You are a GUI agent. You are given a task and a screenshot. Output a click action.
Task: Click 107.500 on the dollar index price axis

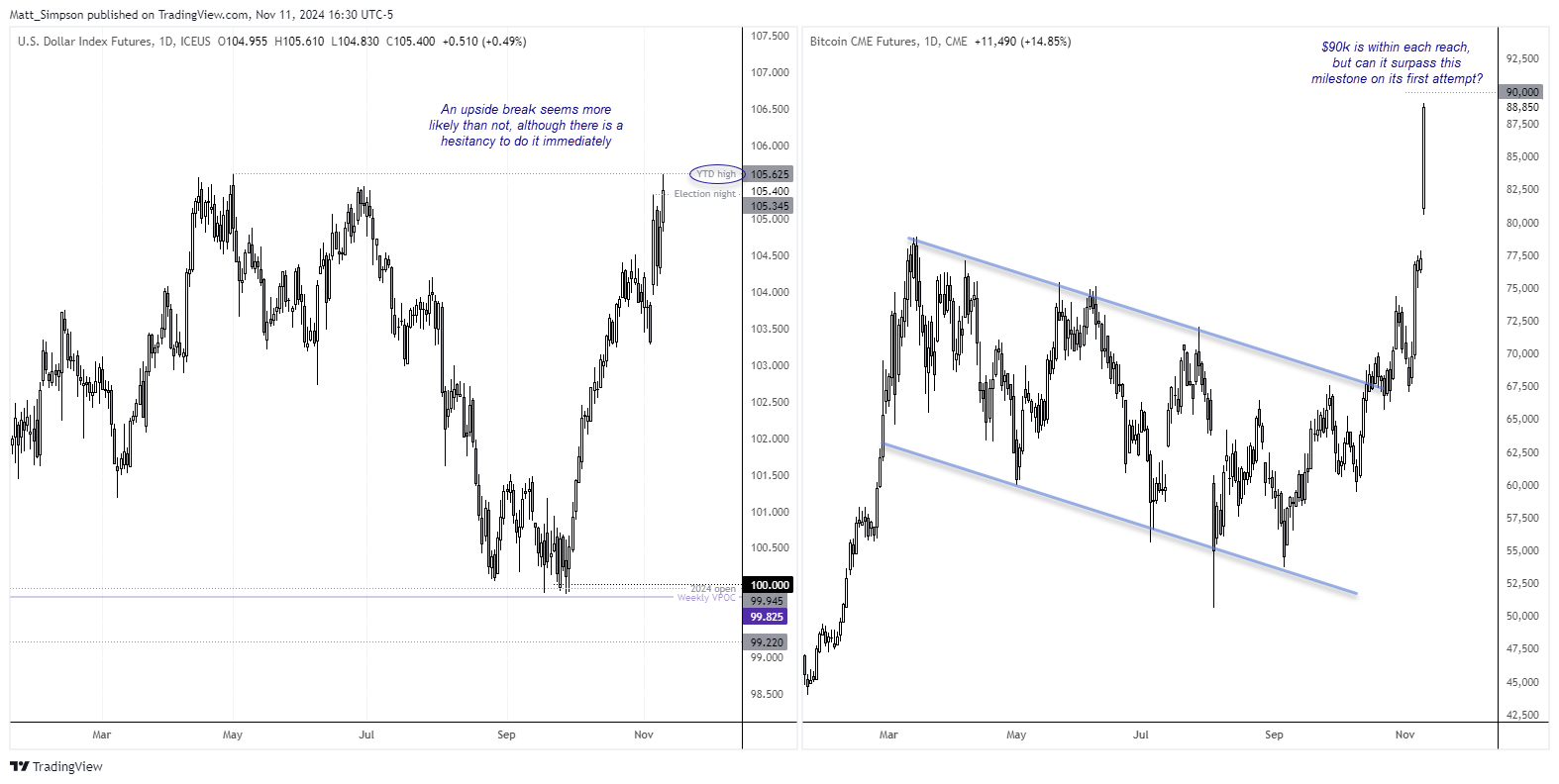[x=770, y=36]
